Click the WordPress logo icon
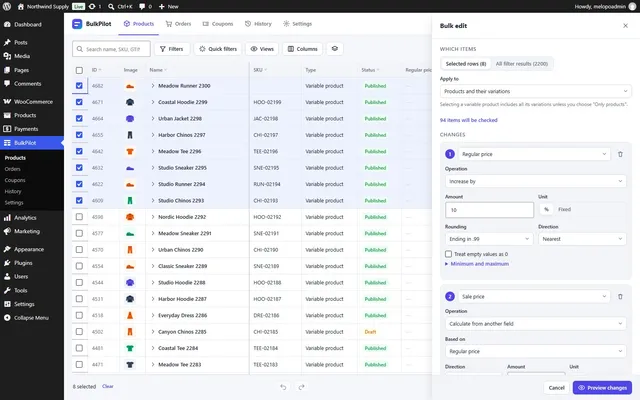Image resolution: width=640 pixels, height=400 pixels. [7, 6]
